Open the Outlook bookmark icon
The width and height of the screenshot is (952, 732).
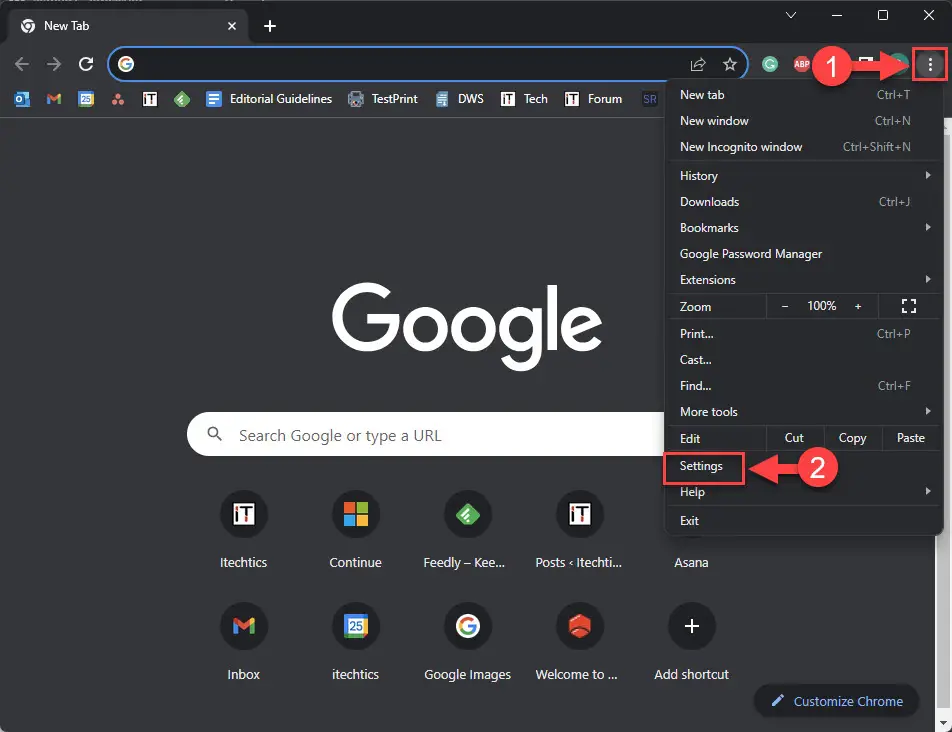(x=22, y=98)
